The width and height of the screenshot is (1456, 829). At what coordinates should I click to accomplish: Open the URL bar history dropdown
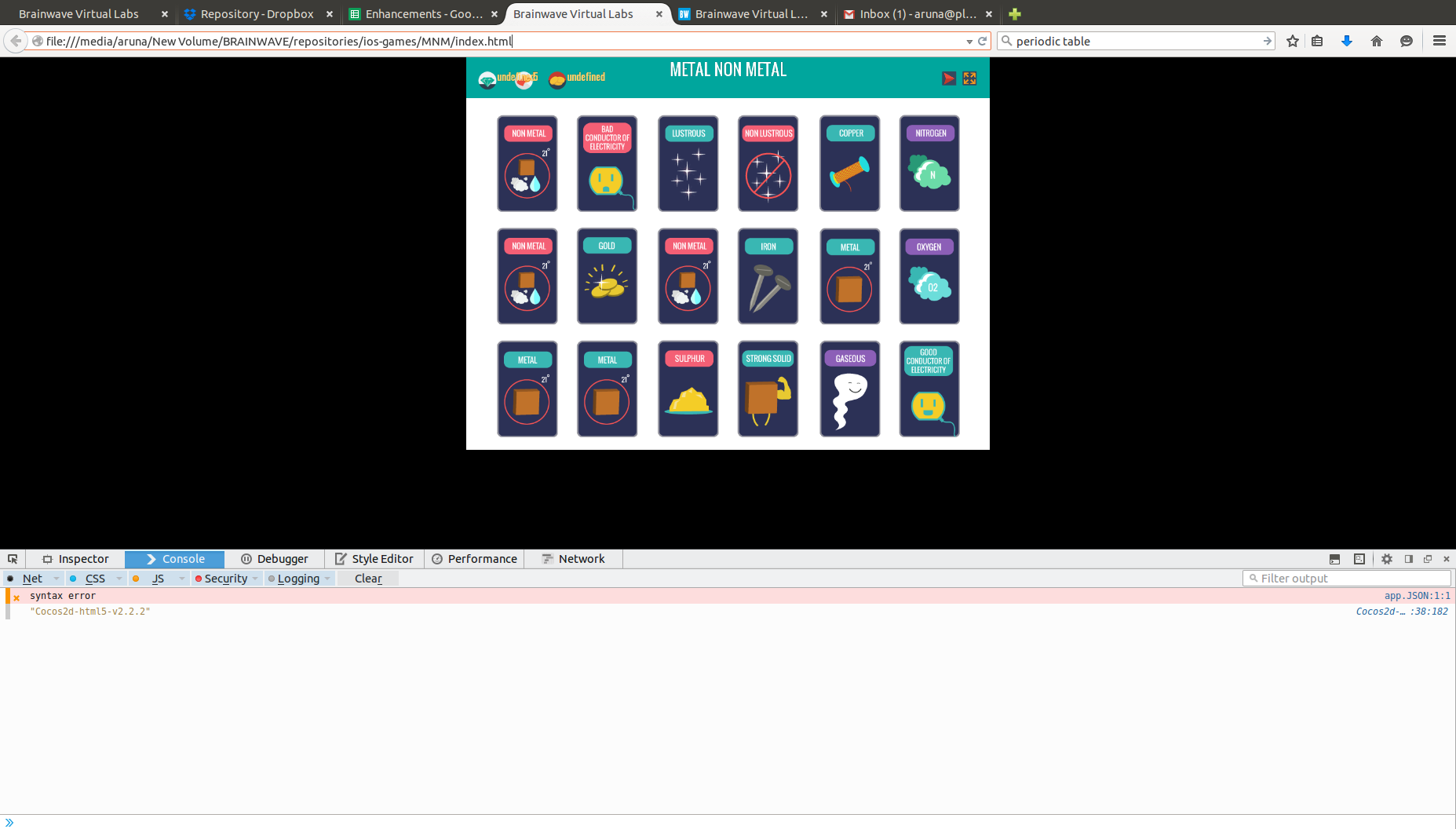(969, 42)
